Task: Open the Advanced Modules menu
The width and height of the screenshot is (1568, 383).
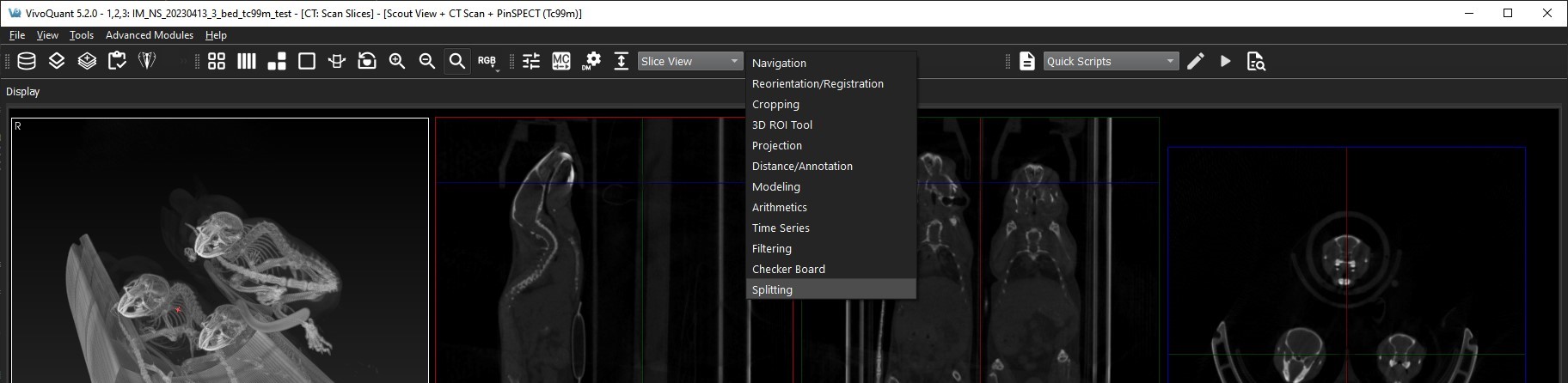Action: click(x=149, y=35)
